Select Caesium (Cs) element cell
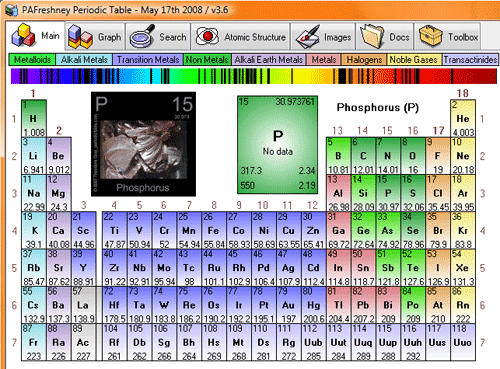 coord(34,305)
